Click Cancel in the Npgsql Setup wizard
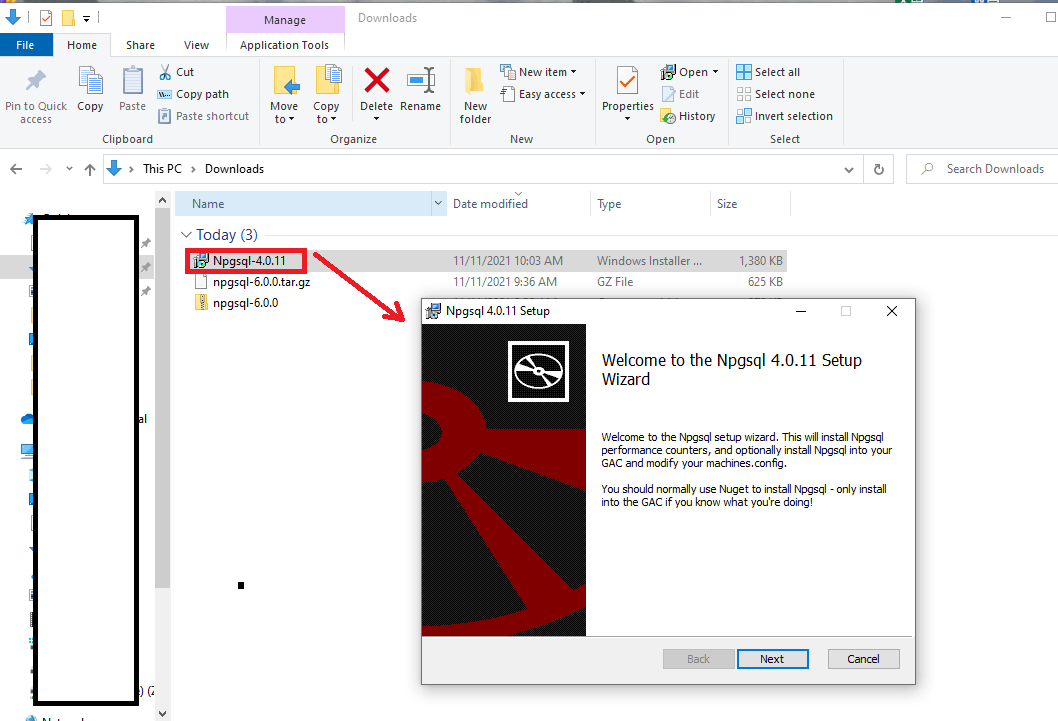 click(864, 659)
